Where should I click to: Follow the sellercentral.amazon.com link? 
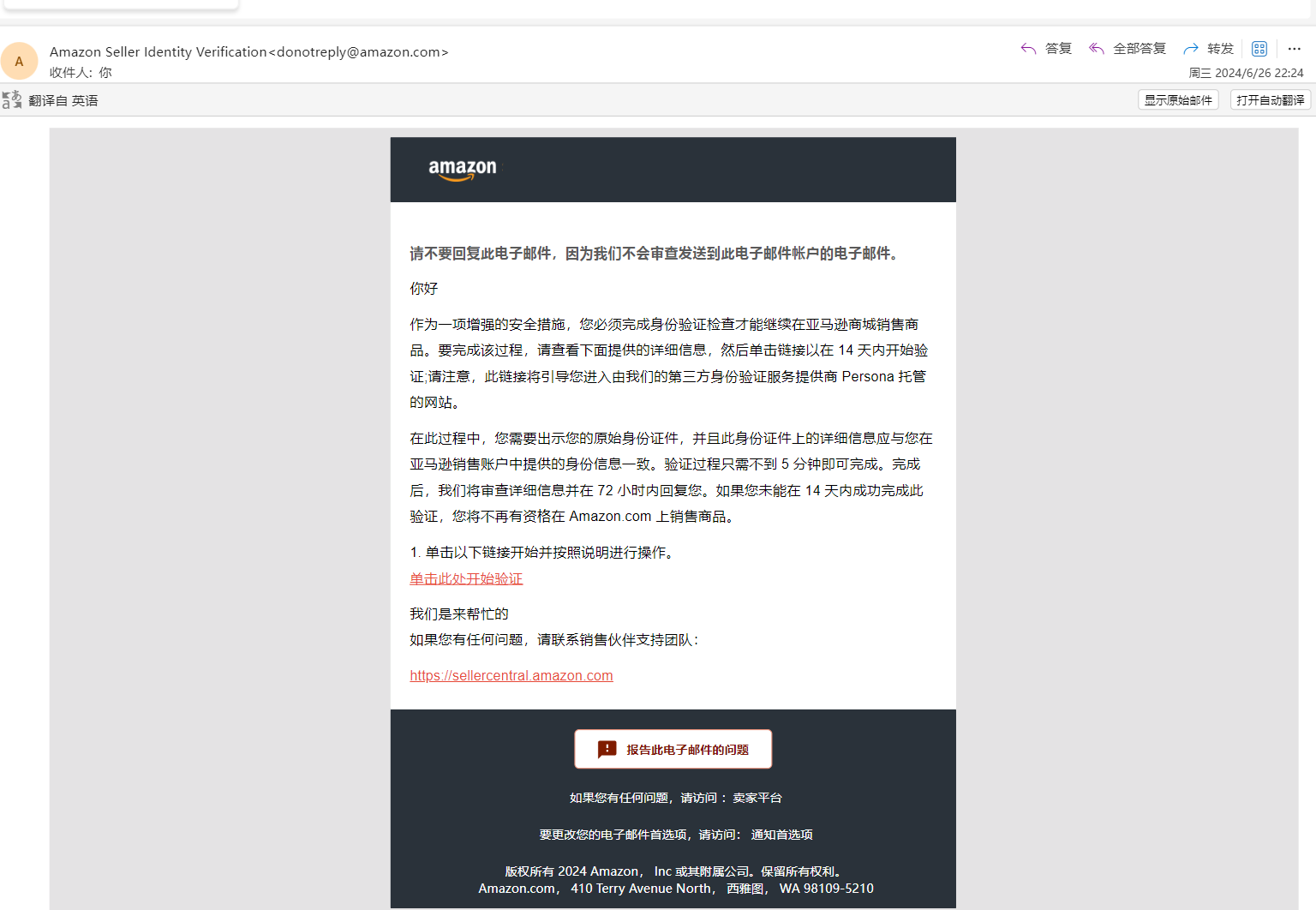511,676
